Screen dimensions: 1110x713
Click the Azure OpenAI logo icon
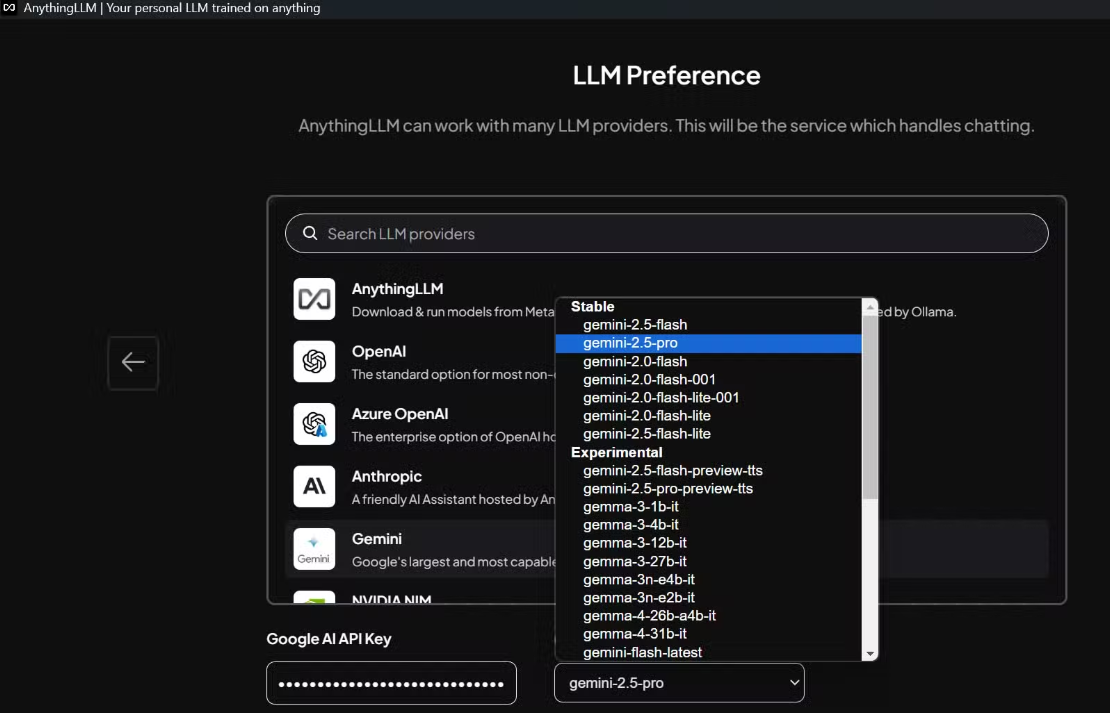[314, 423]
